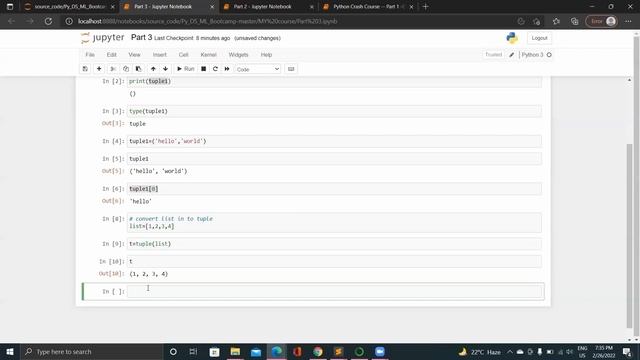This screenshot has height=360, width=640.
Task: Click the browser address bar
Action: 286,21
